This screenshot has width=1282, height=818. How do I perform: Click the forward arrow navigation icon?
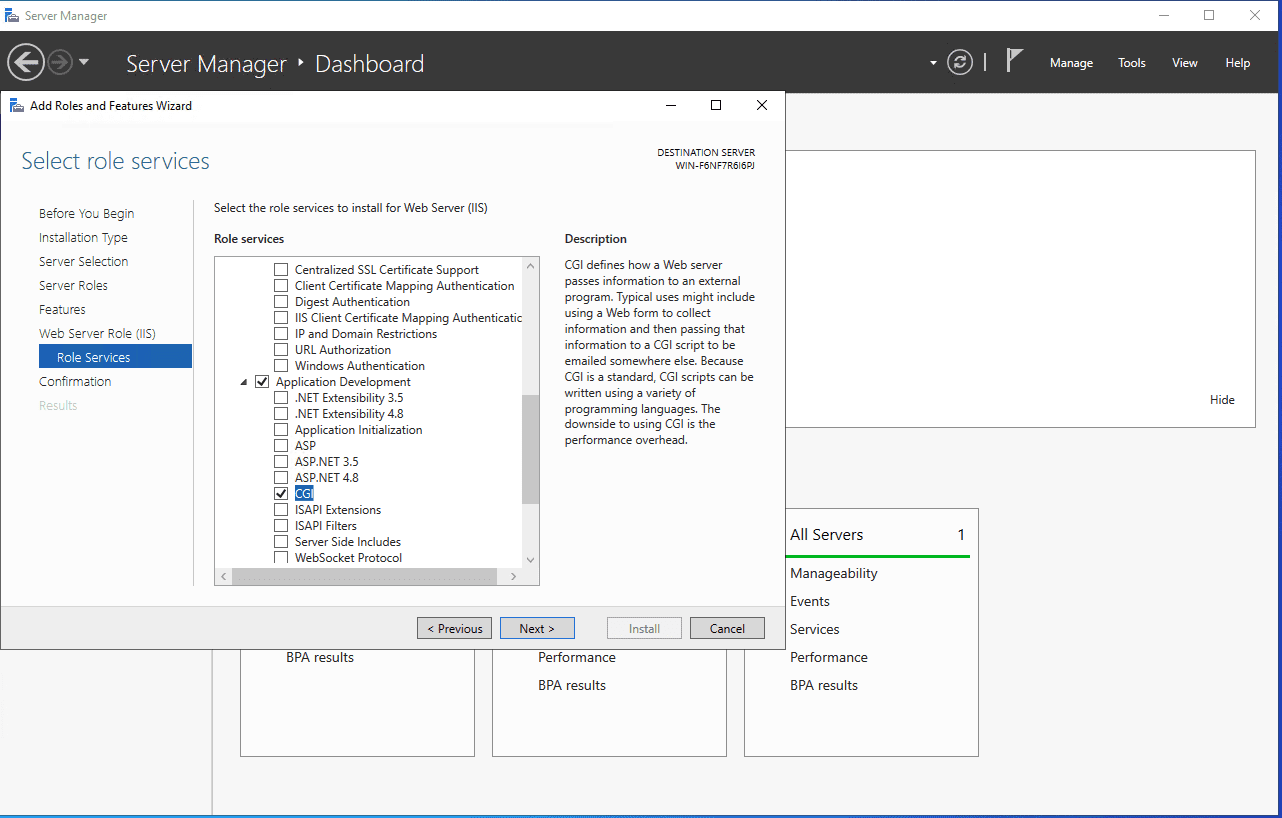(x=60, y=62)
